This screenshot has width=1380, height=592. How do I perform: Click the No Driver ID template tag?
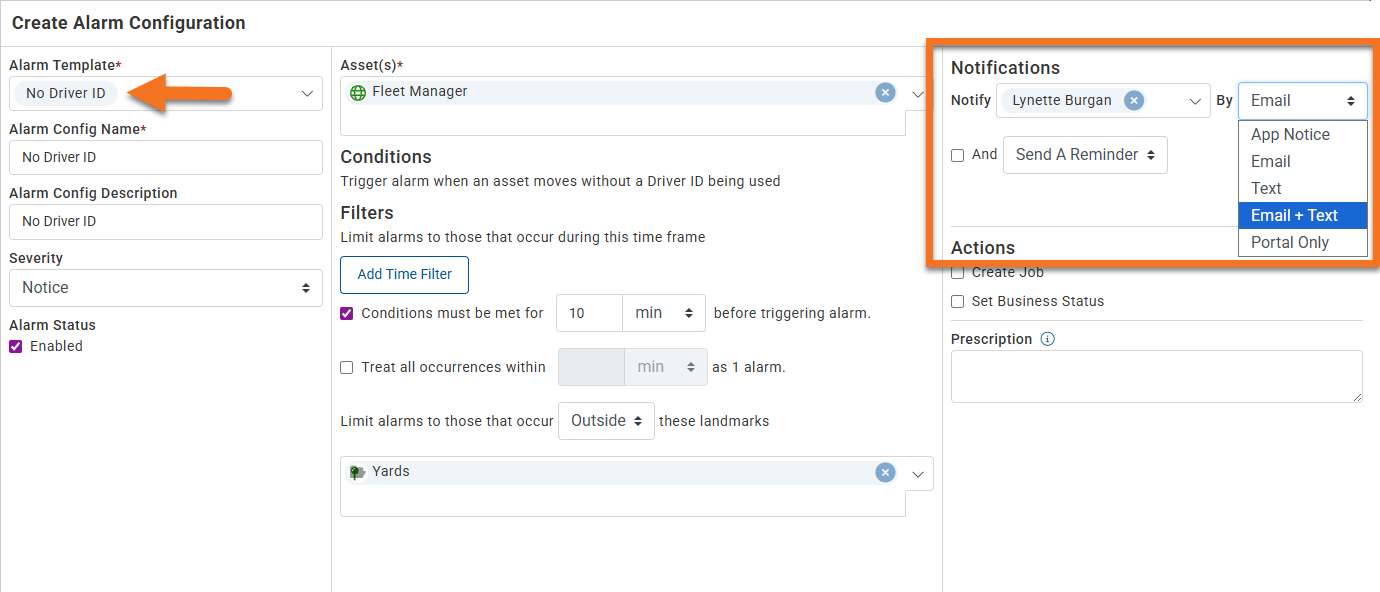tap(66, 93)
